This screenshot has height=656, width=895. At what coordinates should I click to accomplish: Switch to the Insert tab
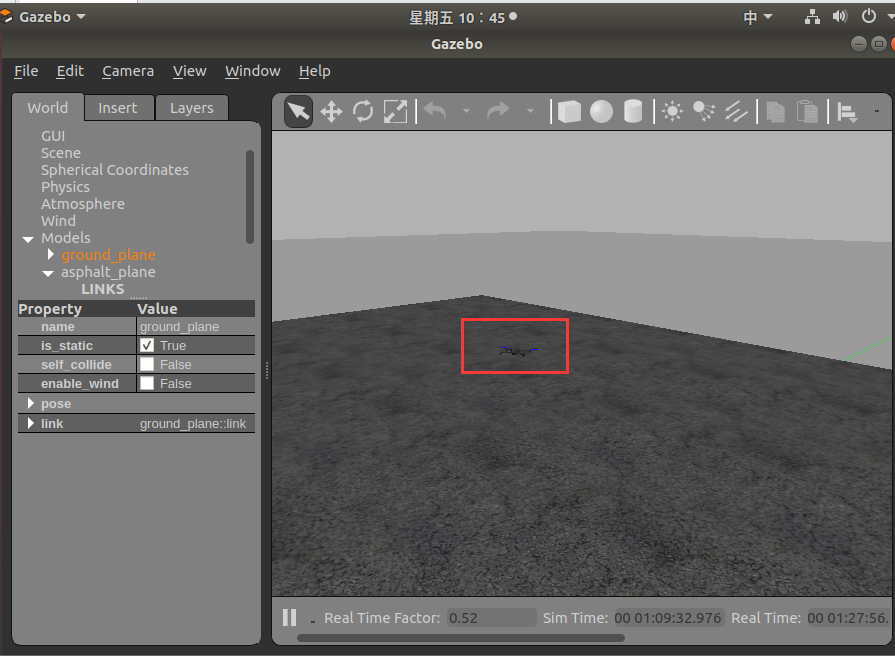(x=118, y=108)
